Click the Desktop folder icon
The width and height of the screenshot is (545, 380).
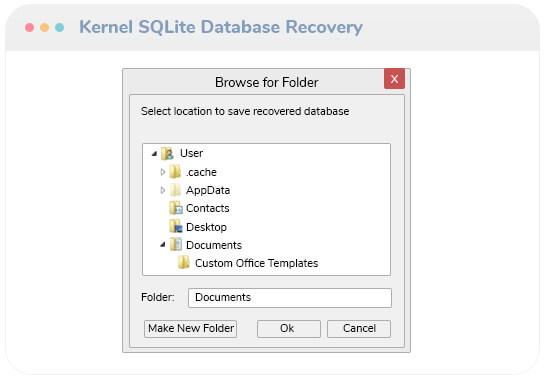176,227
